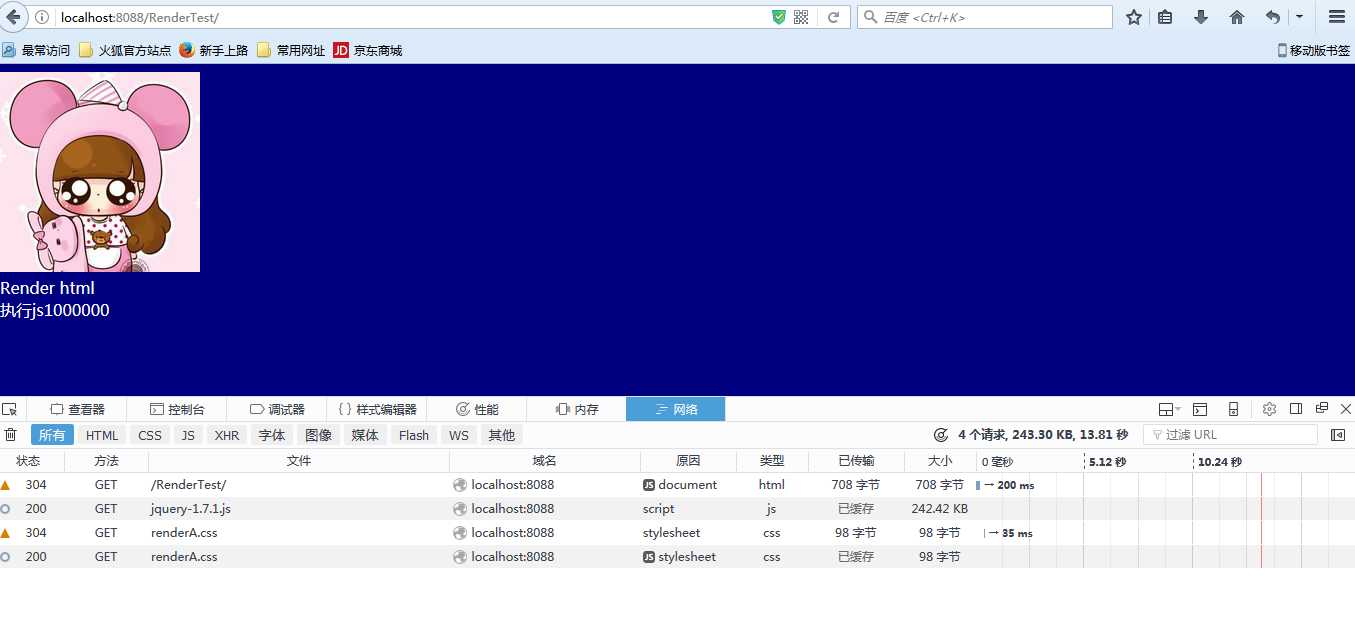Toggle 其他 other filter

click(x=502, y=435)
